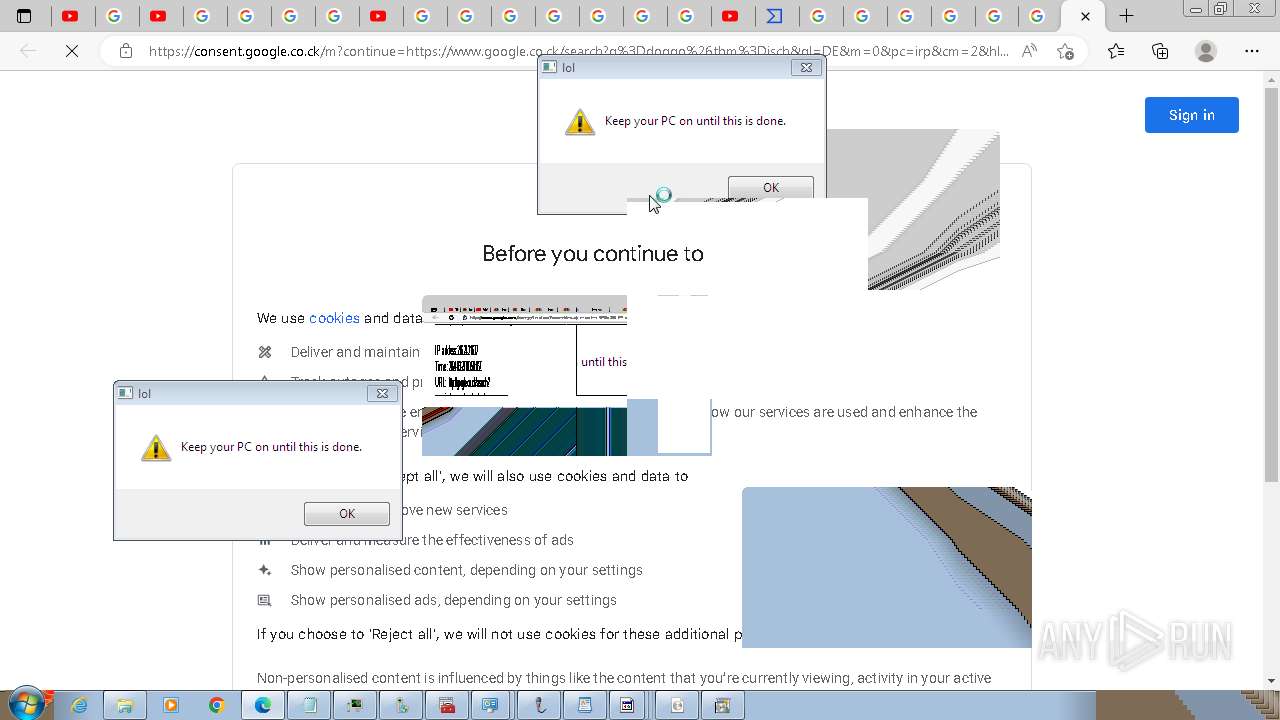Launch Google Chrome from the taskbar
The width and height of the screenshot is (1280, 720).
pos(217,706)
